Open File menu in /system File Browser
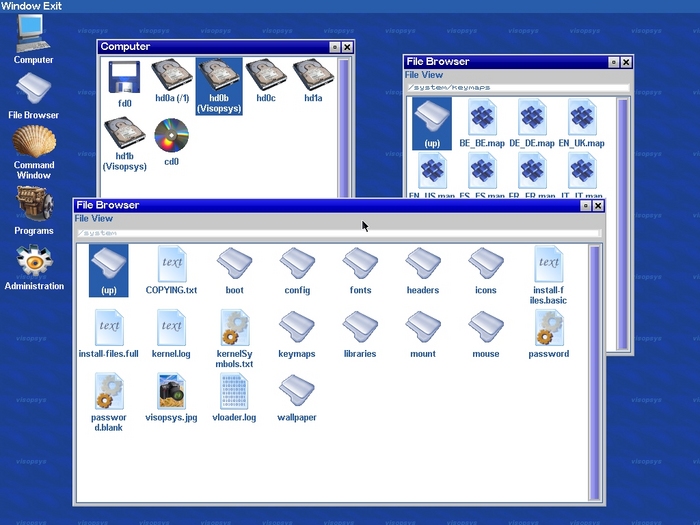This screenshot has width=700, height=525. click(82, 218)
